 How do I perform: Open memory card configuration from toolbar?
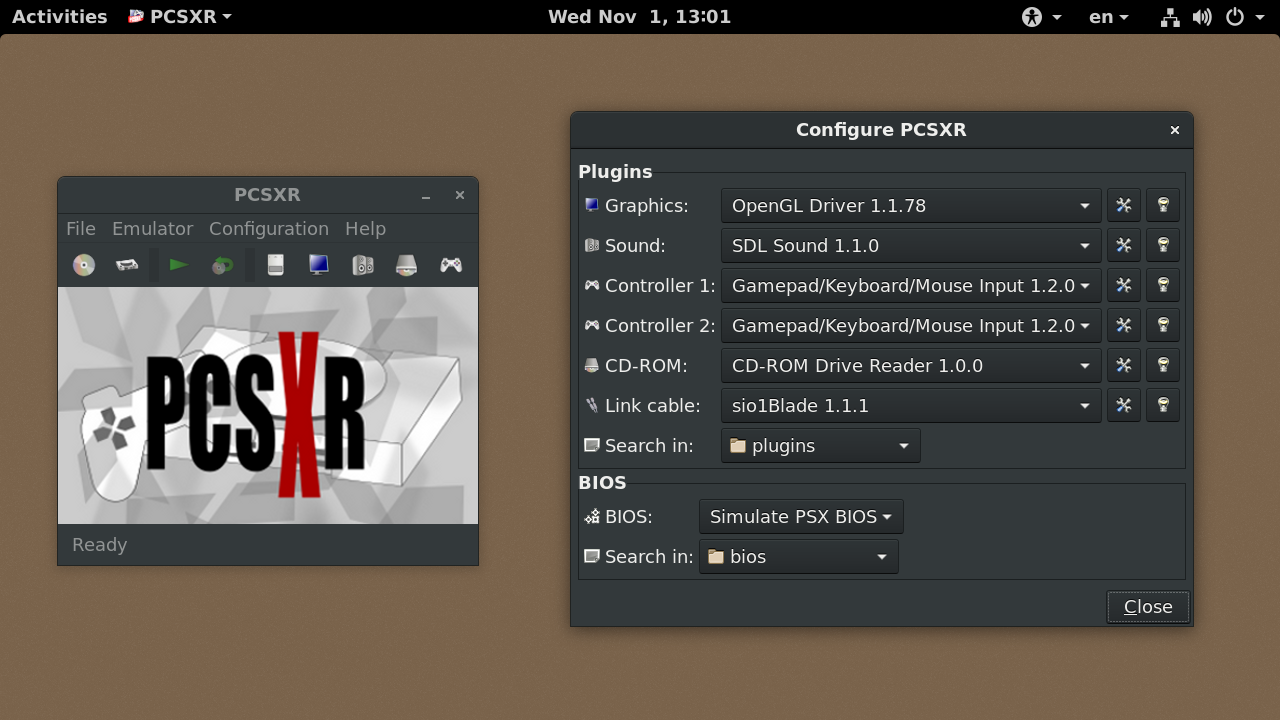pyautogui.click(x=276, y=265)
